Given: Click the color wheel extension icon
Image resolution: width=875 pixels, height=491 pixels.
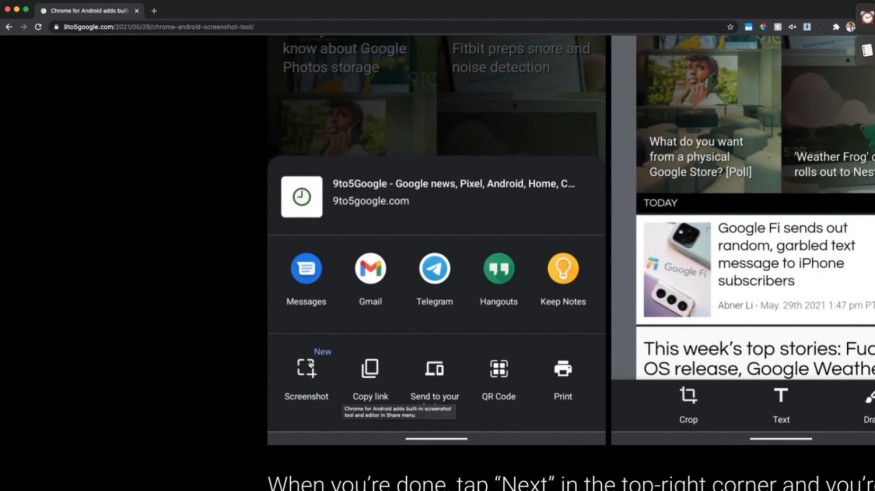Looking at the screenshot, I should [x=763, y=27].
